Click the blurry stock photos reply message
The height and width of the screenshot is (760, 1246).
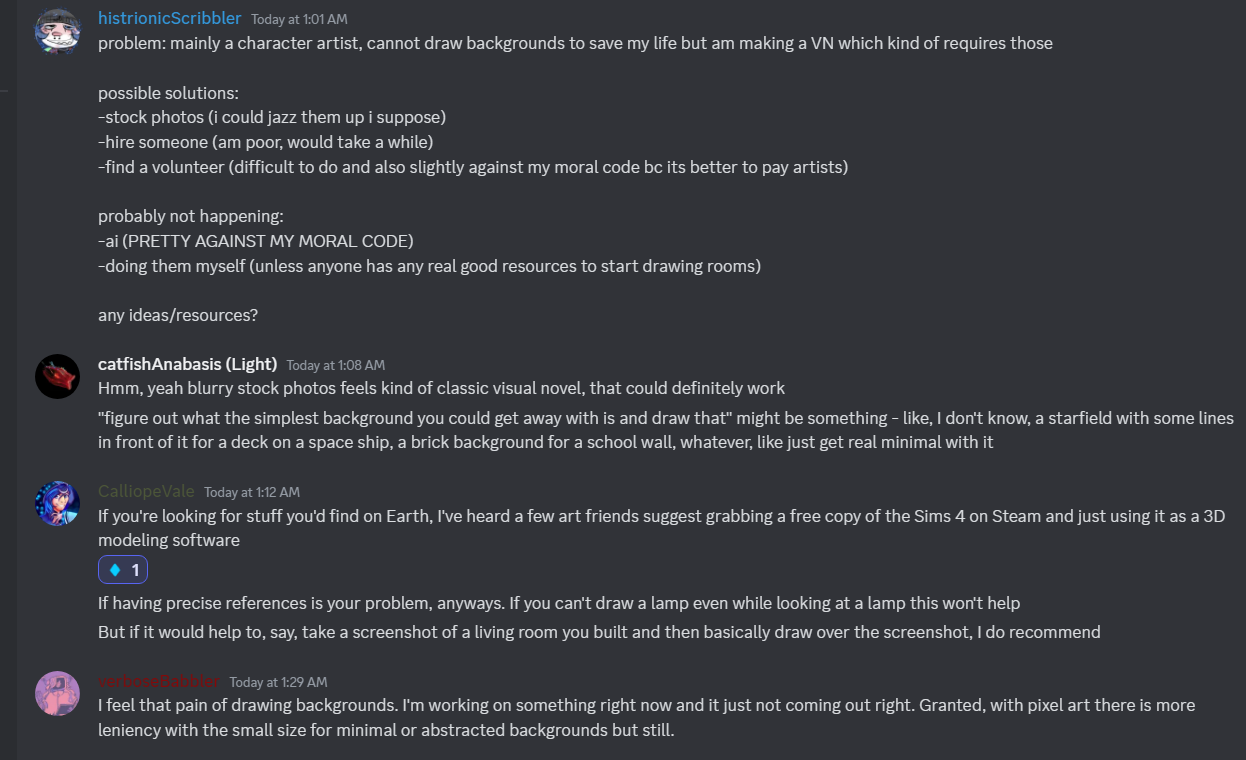pyautogui.click(x=441, y=388)
